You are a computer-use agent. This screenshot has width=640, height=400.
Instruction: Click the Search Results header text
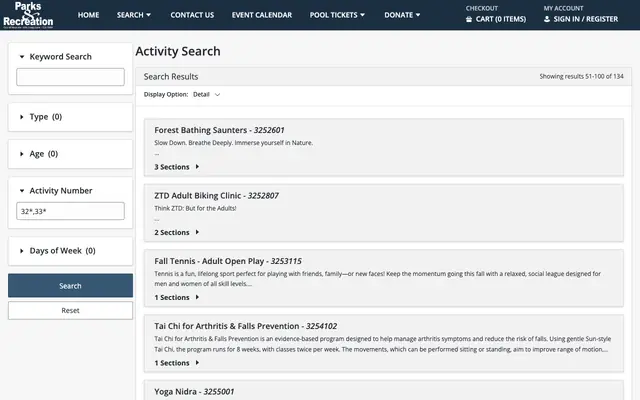pyautogui.click(x=171, y=77)
